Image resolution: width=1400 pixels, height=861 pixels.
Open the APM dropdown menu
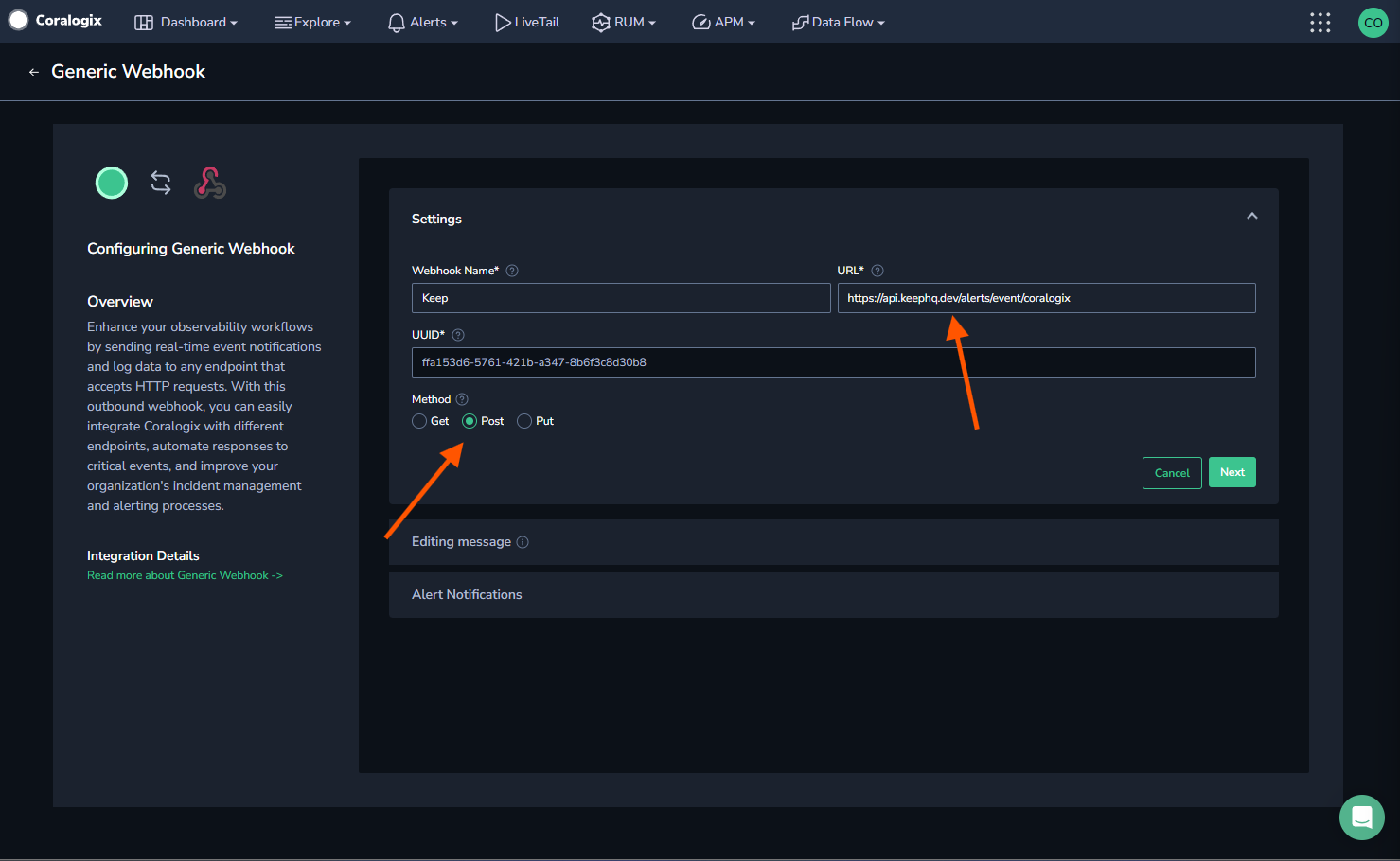point(724,23)
